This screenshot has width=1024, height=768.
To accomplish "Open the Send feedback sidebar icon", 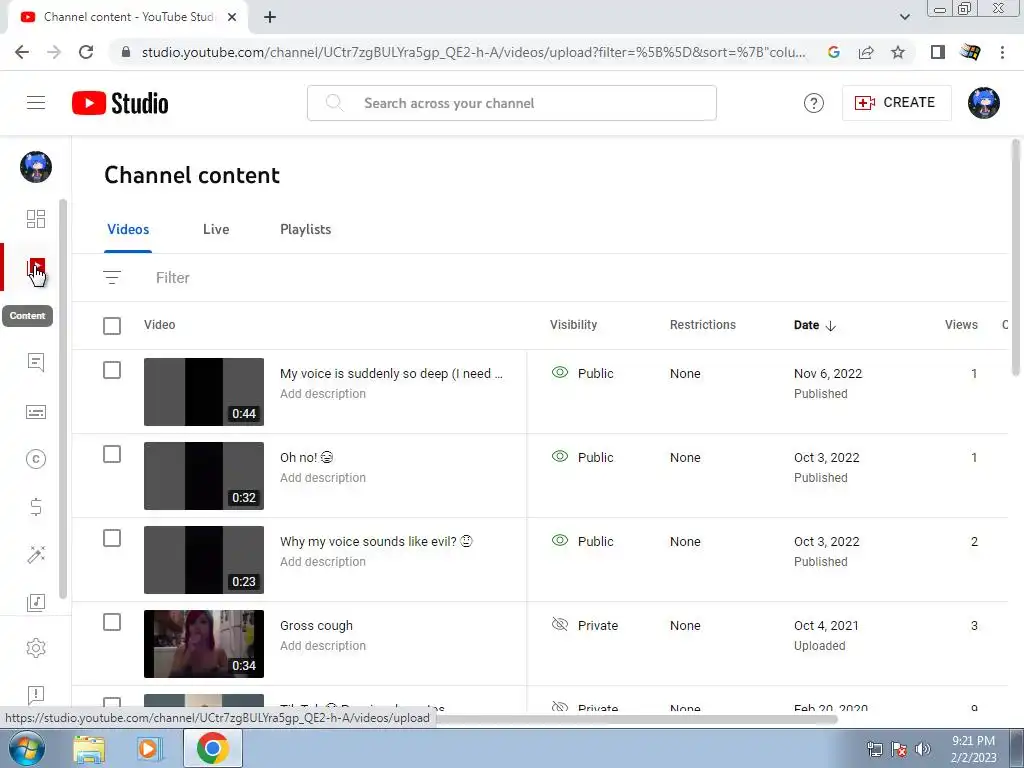I will coord(36,694).
